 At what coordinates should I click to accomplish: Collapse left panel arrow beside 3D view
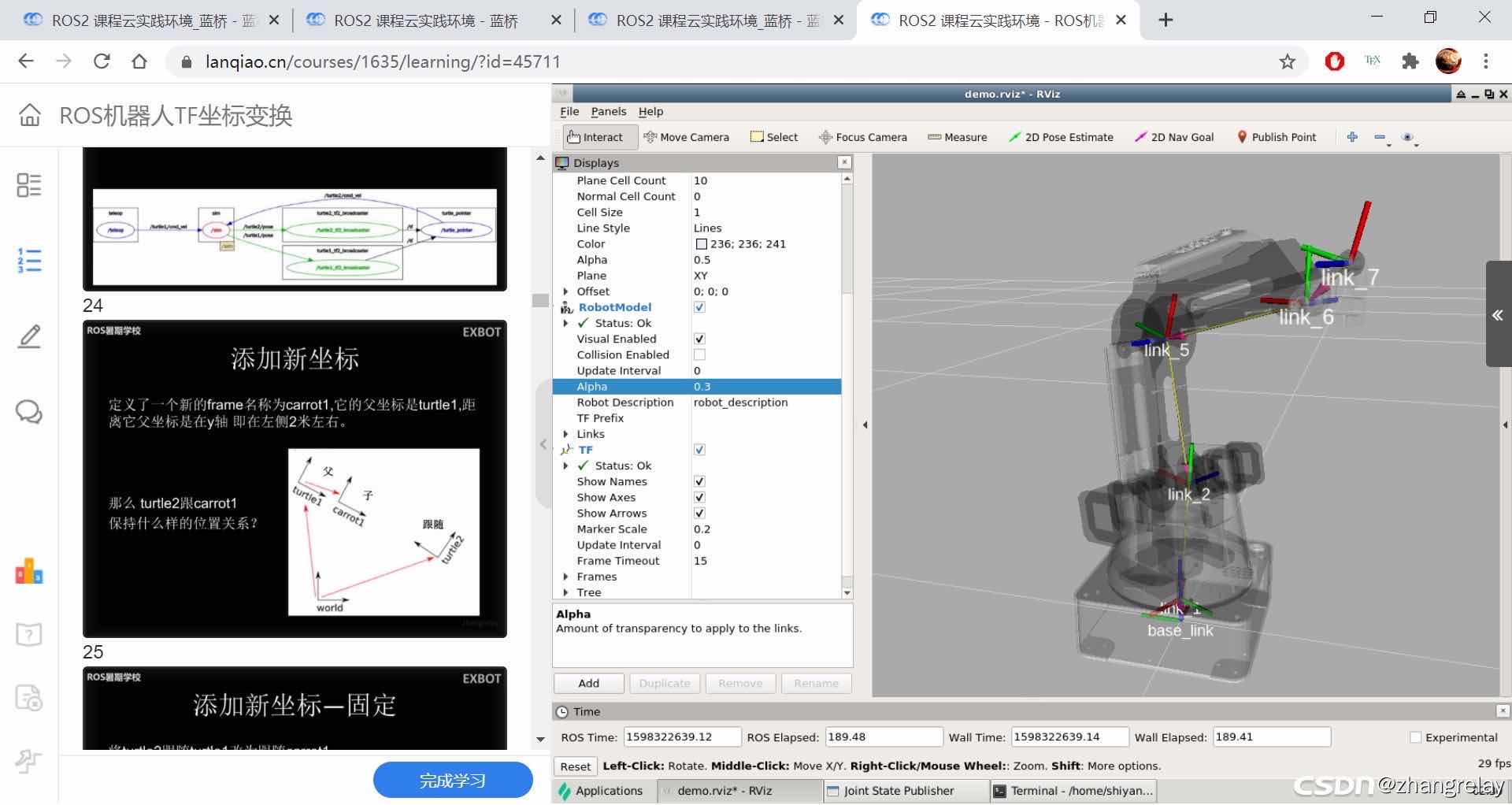[x=865, y=425]
